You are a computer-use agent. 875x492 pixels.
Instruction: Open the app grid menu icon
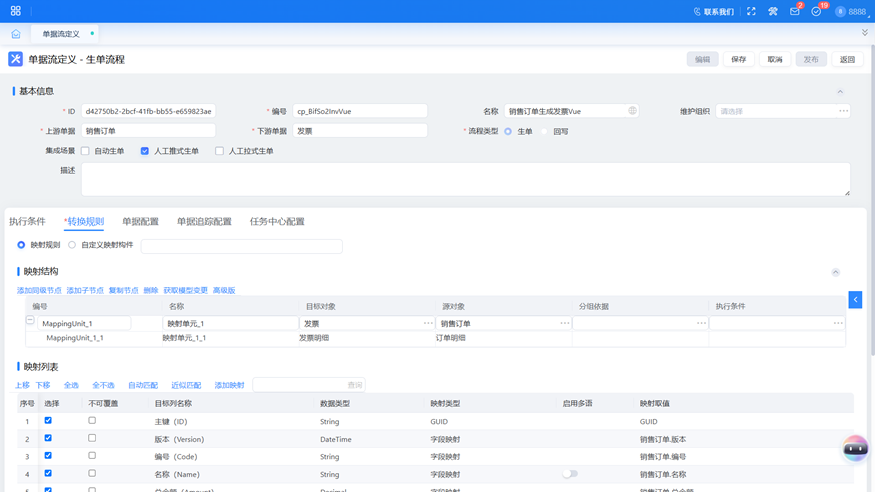[x=15, y=11]
